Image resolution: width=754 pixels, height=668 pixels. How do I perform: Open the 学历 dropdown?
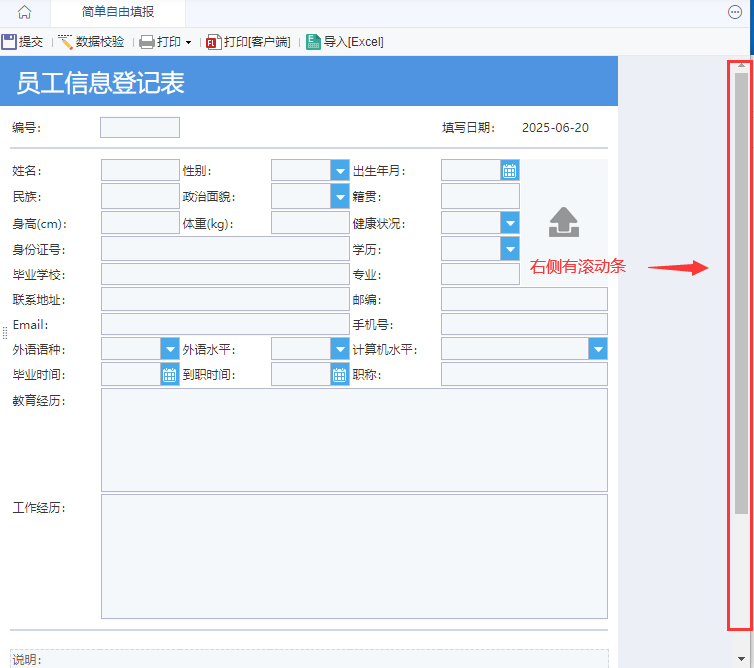pyautogui.click(x=510, y=249)
